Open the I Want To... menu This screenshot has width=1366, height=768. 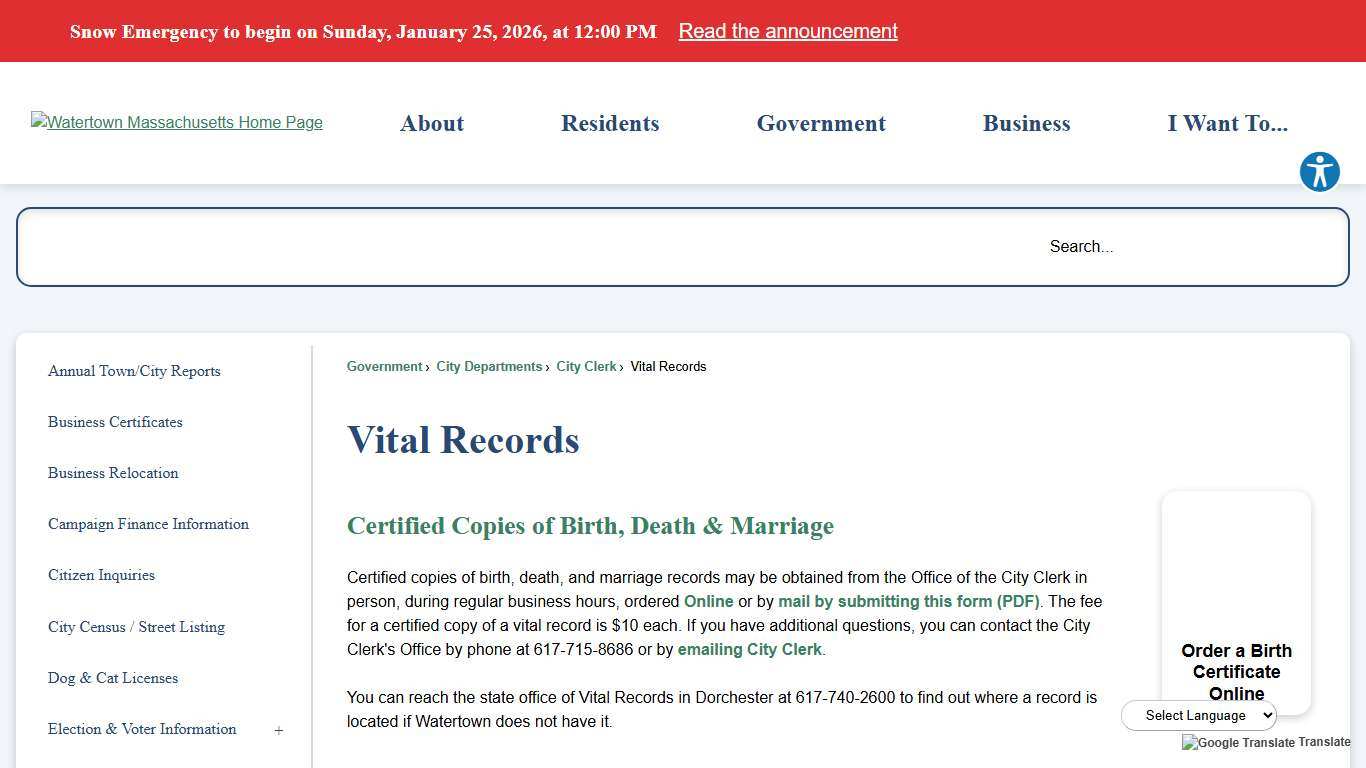(1228, 123)
